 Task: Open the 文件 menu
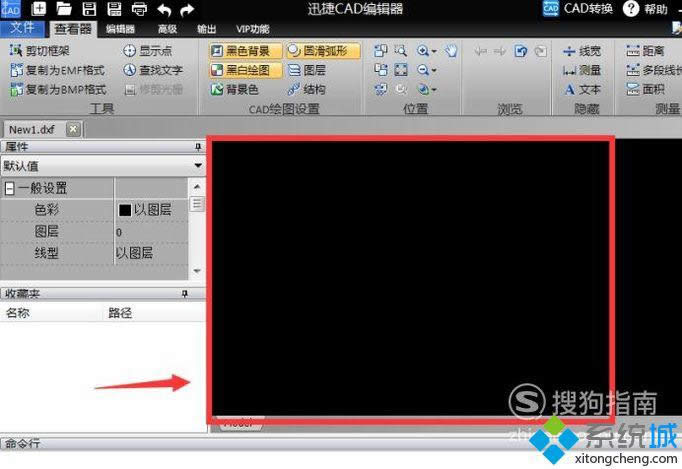(x=22, y=28)
